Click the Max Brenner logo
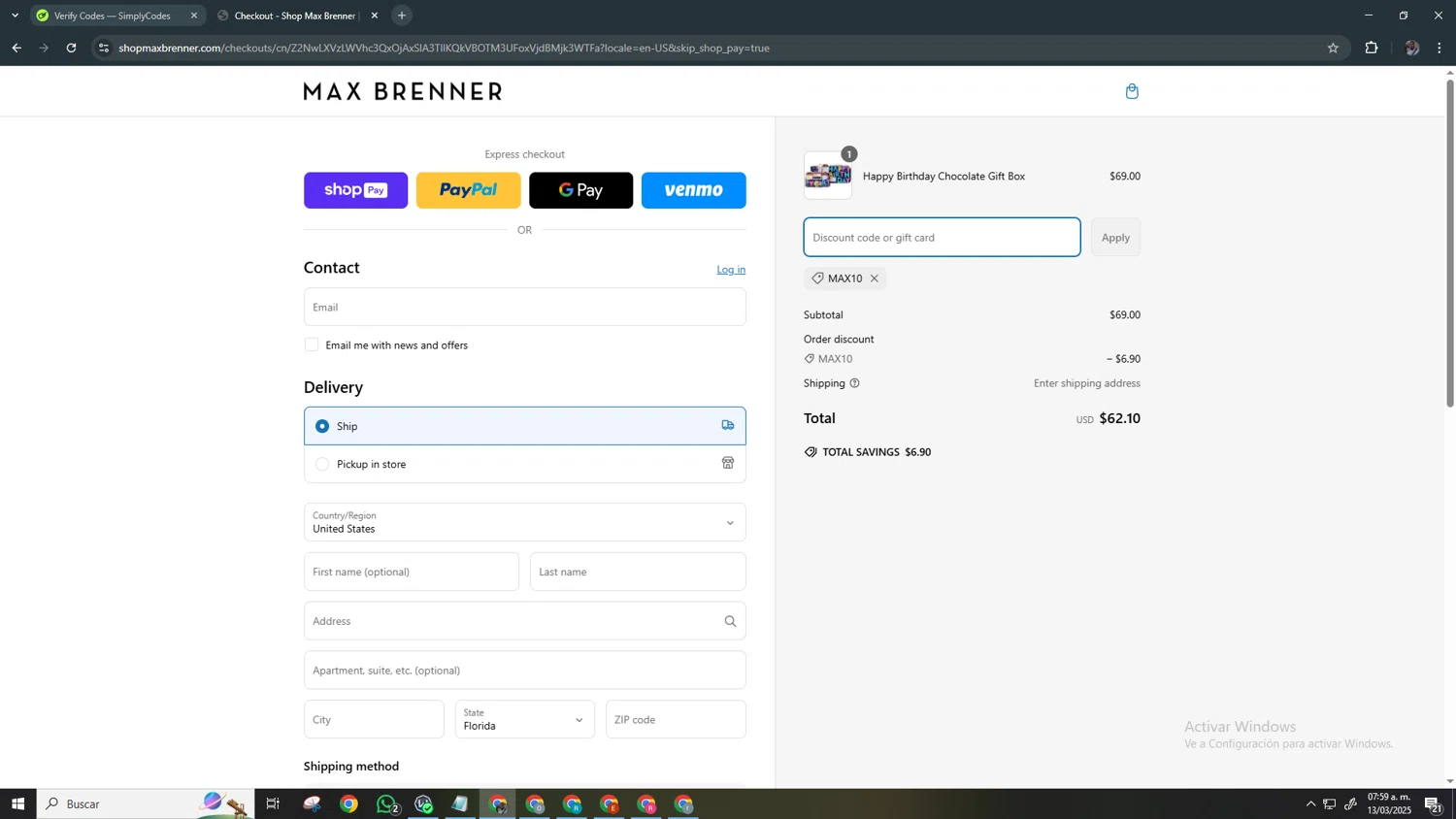The image size is (1456, 819). [x=403, y=91]
